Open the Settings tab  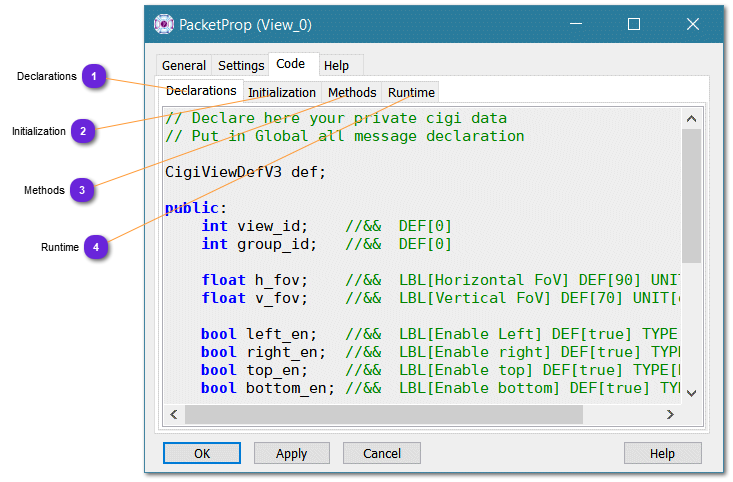241,66
